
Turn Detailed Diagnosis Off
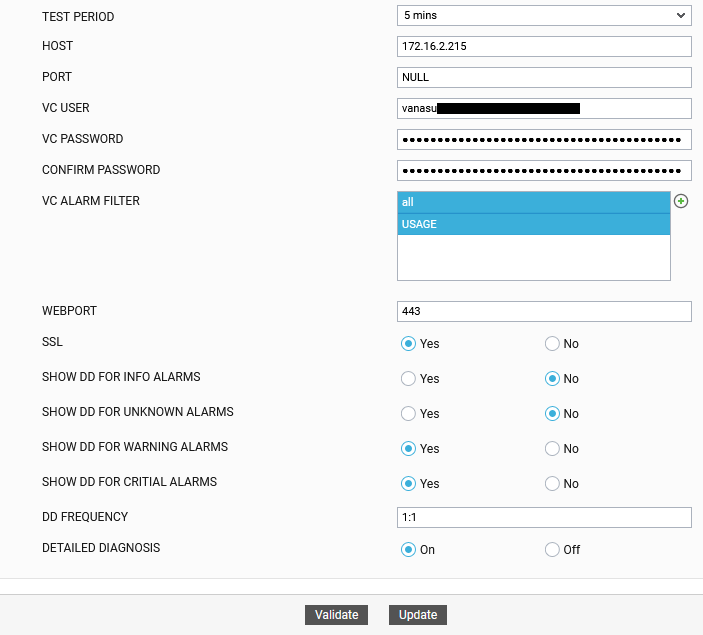[552, 549]
